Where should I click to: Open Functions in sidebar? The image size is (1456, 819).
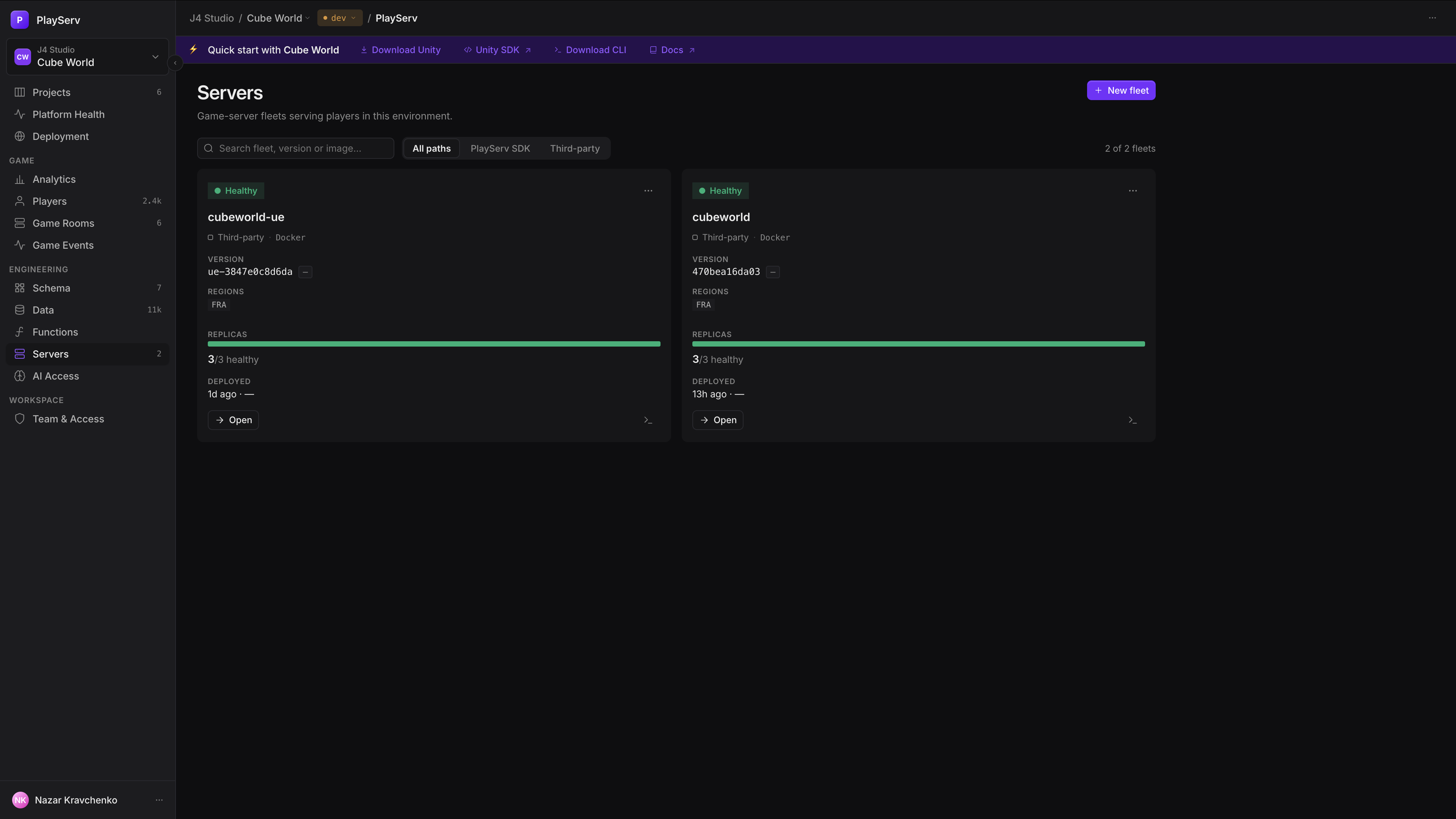coord(88,332)
